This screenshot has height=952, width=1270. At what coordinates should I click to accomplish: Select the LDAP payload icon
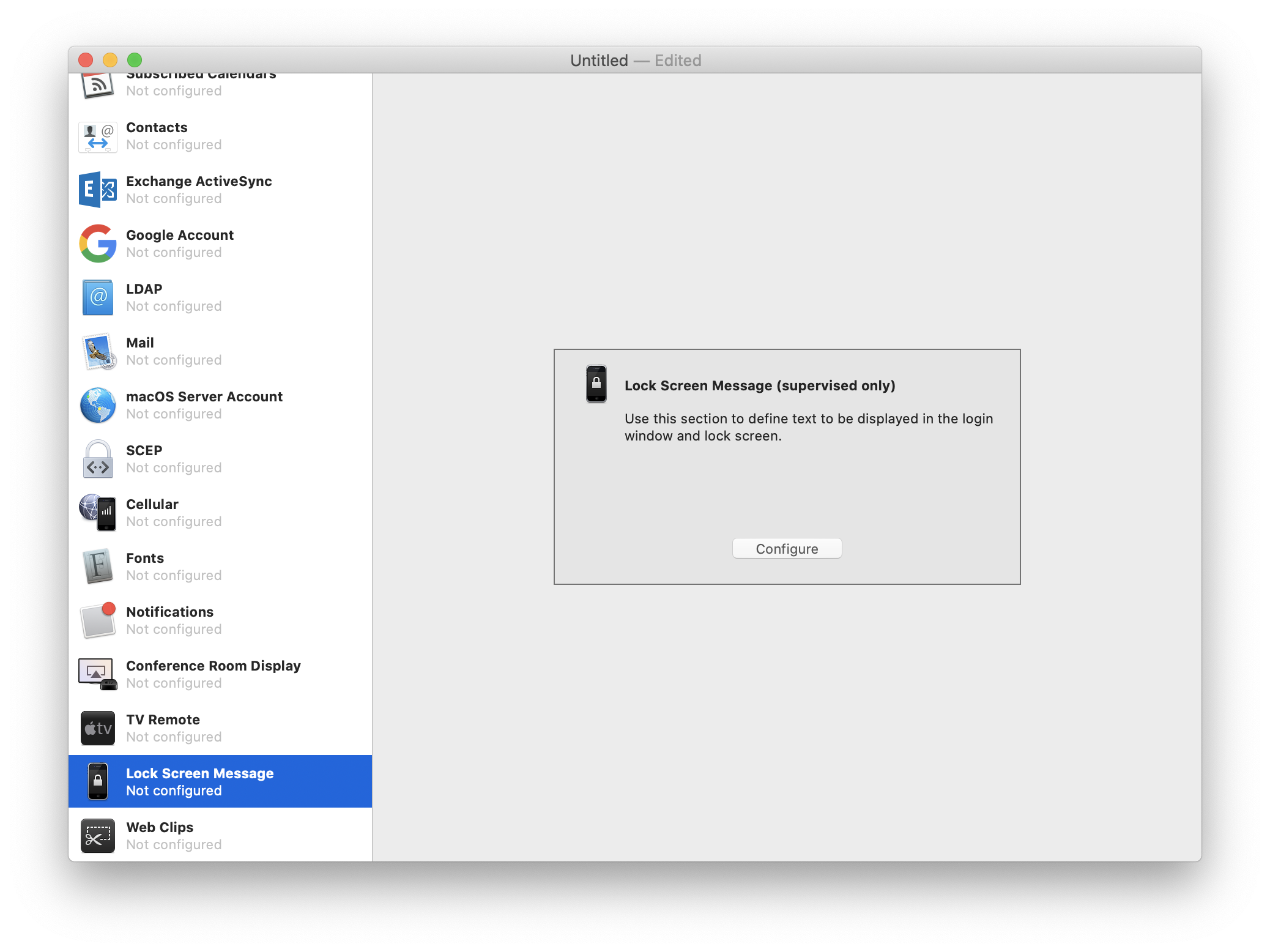97,297
